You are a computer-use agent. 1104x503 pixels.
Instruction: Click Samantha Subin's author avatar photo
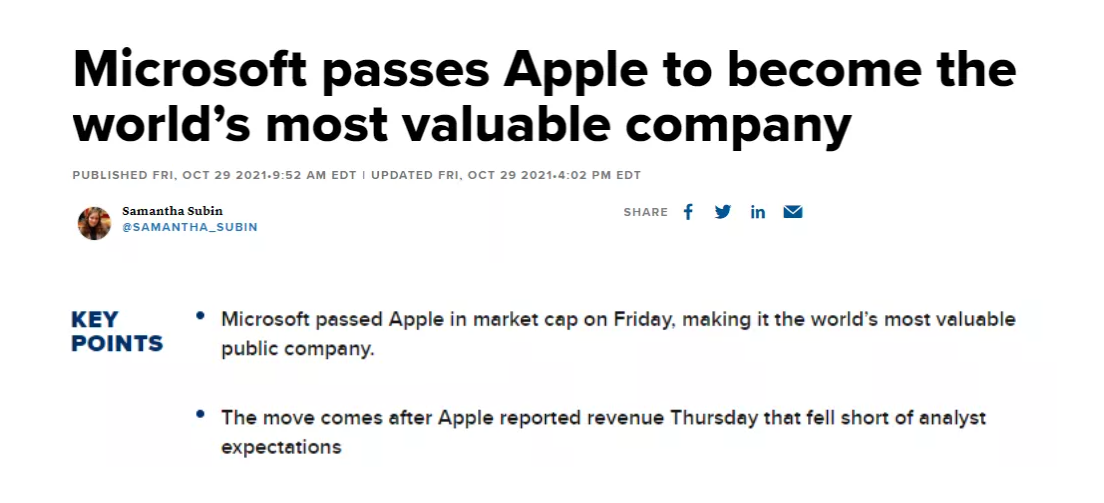coord(94,223)
